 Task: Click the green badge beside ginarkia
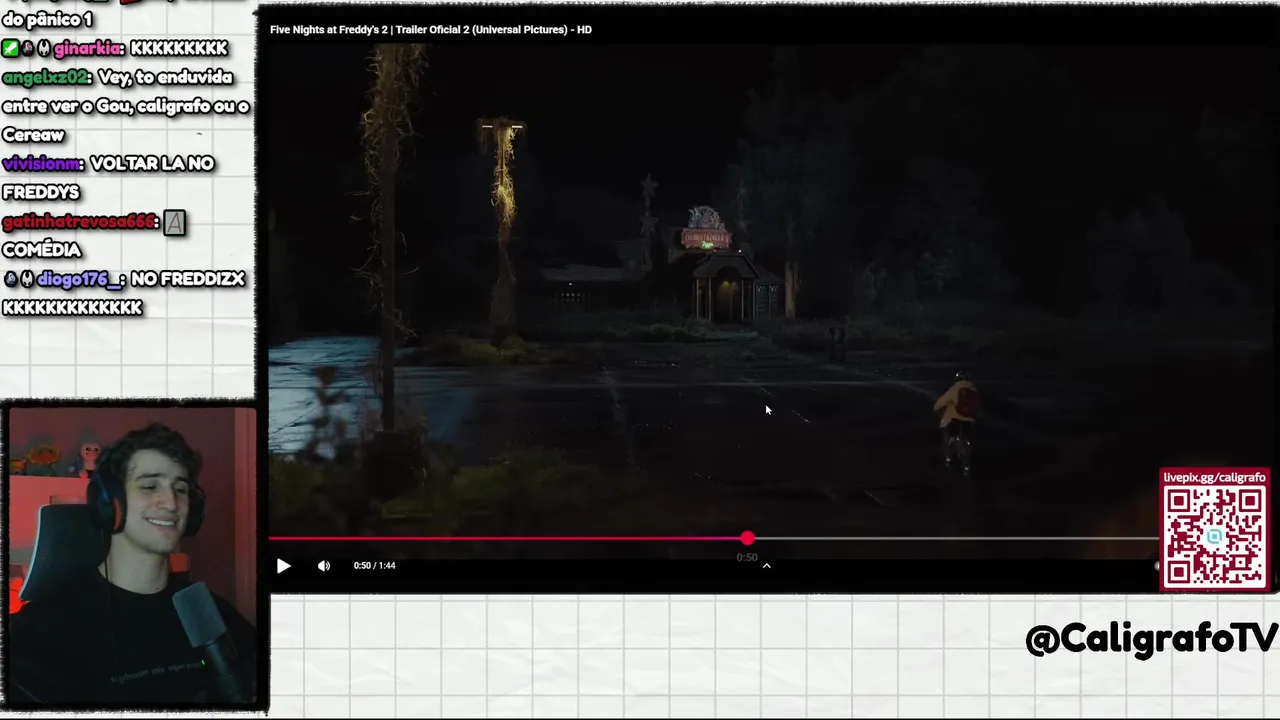[9, 48]
